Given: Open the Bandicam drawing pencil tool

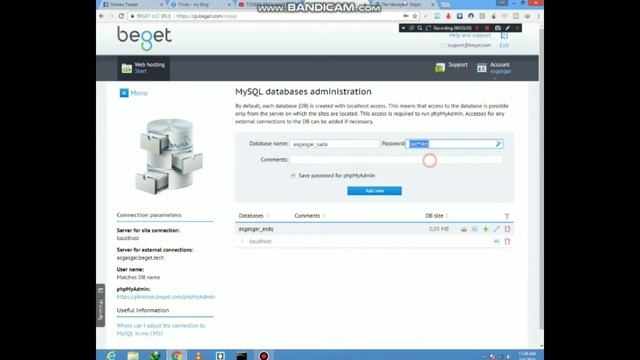Looking at the screenshot, I should (507, 28).
